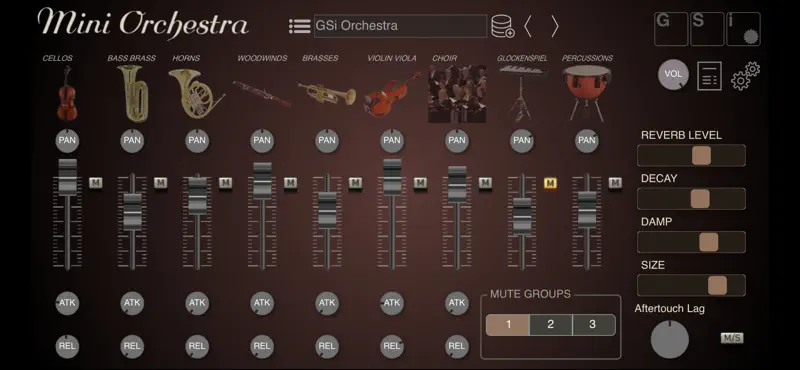This screenshot has width=800, height=370.
Task: Select the Bass Brass tuba image
Action: click(x=133, y=93)
